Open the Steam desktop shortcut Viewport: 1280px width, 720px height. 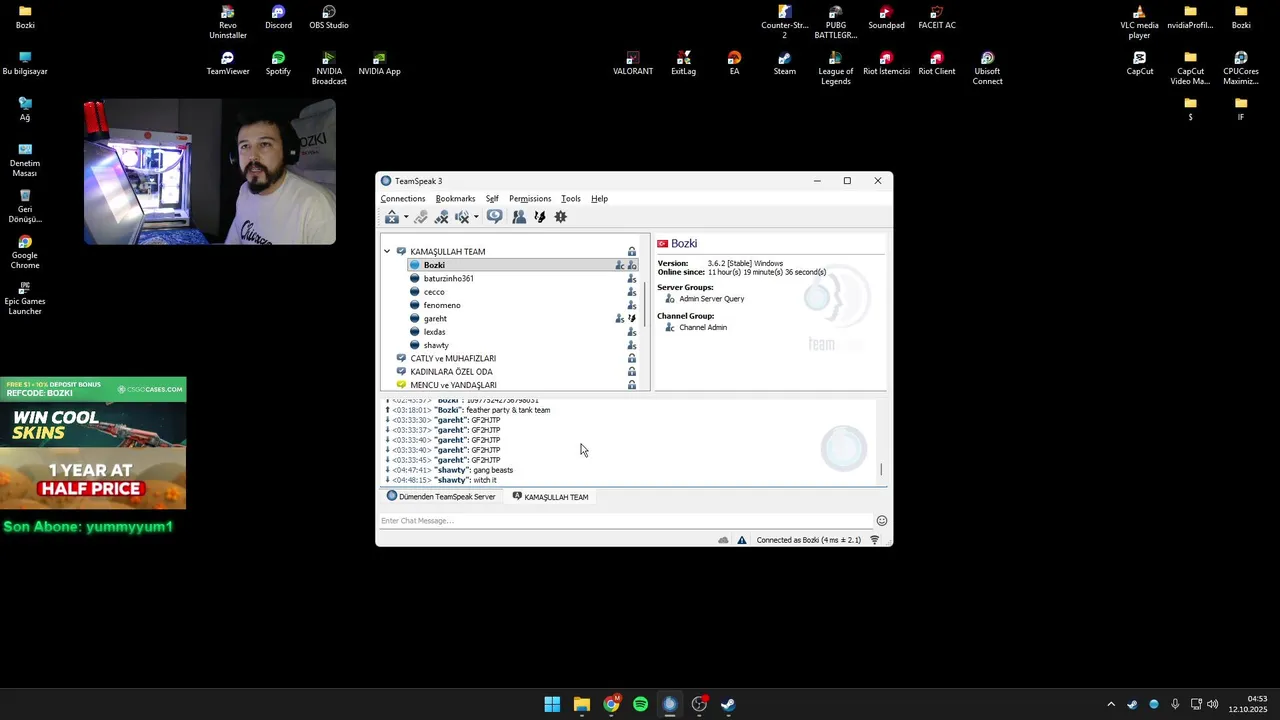click(785, 64)
